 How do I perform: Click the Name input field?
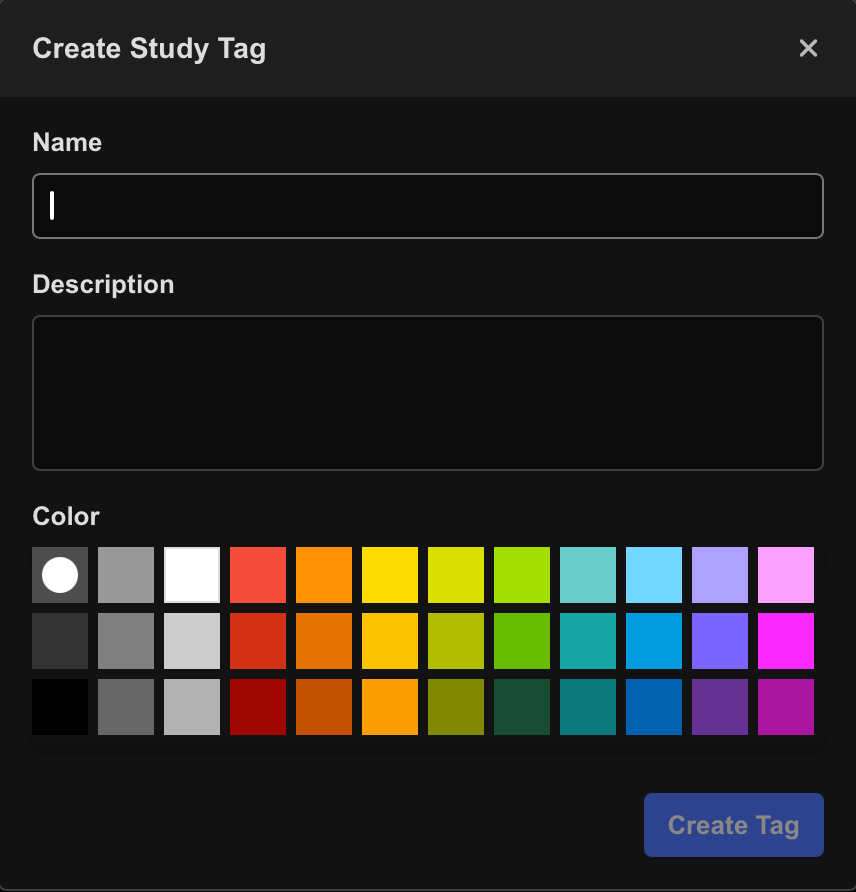point(428,206)
